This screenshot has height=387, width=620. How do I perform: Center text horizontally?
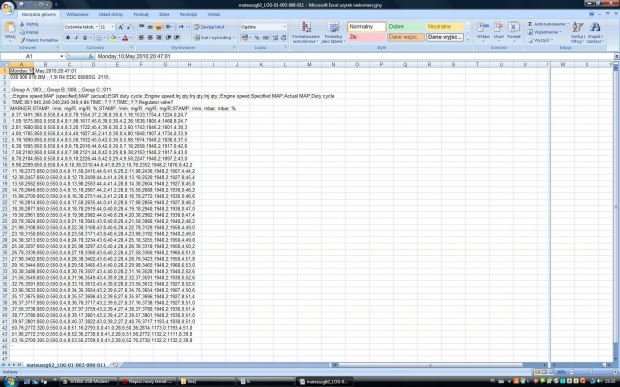point(150,38)
